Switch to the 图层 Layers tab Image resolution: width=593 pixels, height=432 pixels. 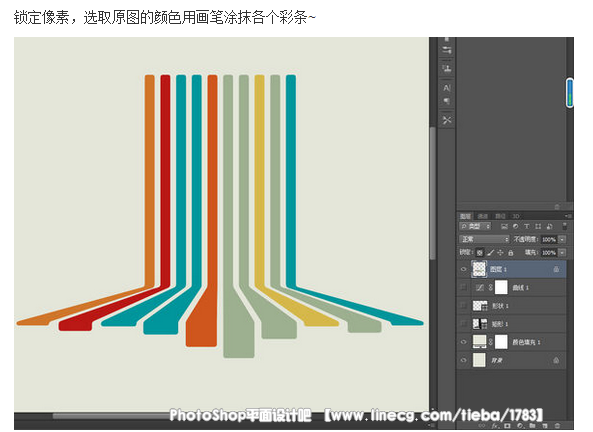tap(465, 216)
